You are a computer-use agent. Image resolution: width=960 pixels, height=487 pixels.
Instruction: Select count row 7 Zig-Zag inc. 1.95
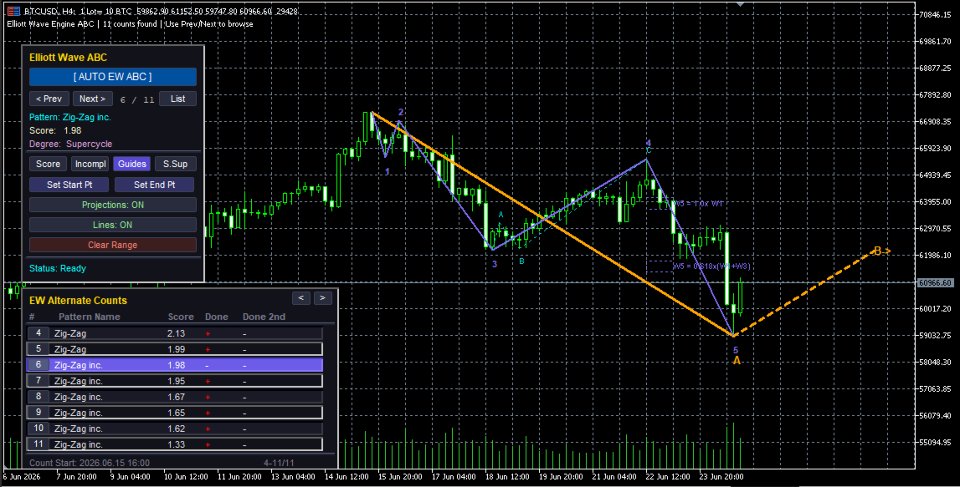click(x=174, y=381)
